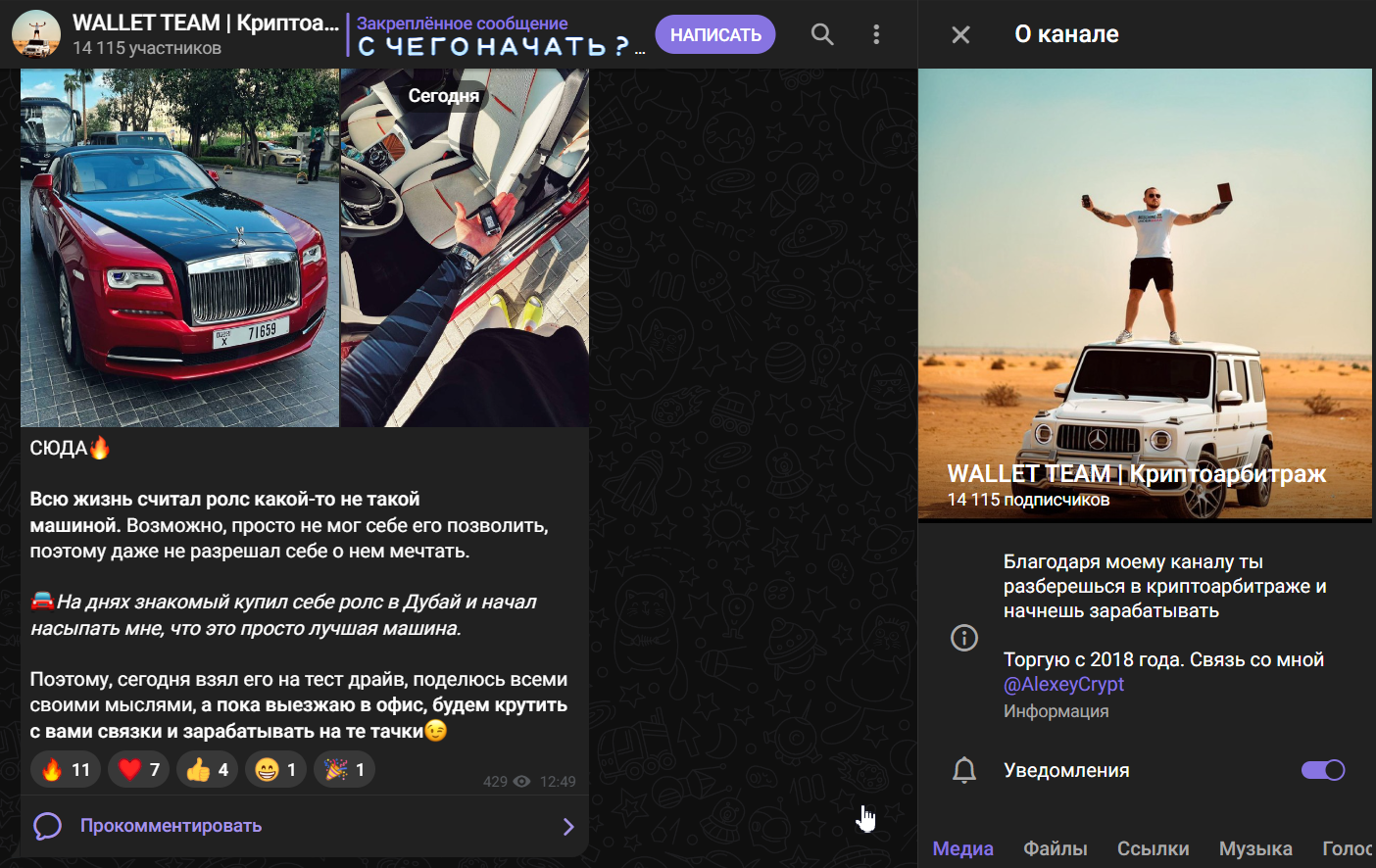Screen dimensions: 1376x868
Task: Click the 'О канале' panel title
Action: 1066,34
